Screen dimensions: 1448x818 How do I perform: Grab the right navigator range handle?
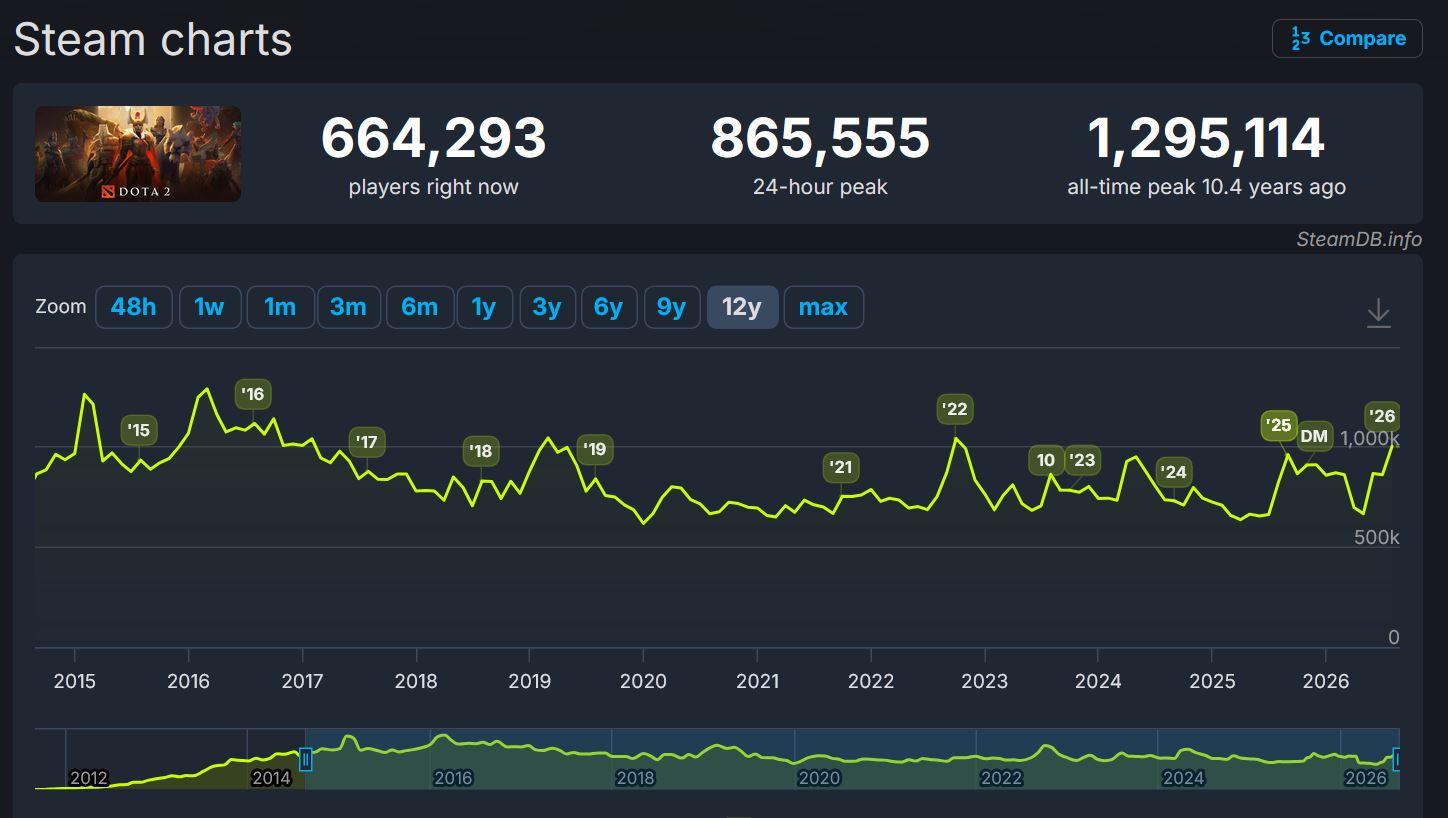[x=1397, y=760]
